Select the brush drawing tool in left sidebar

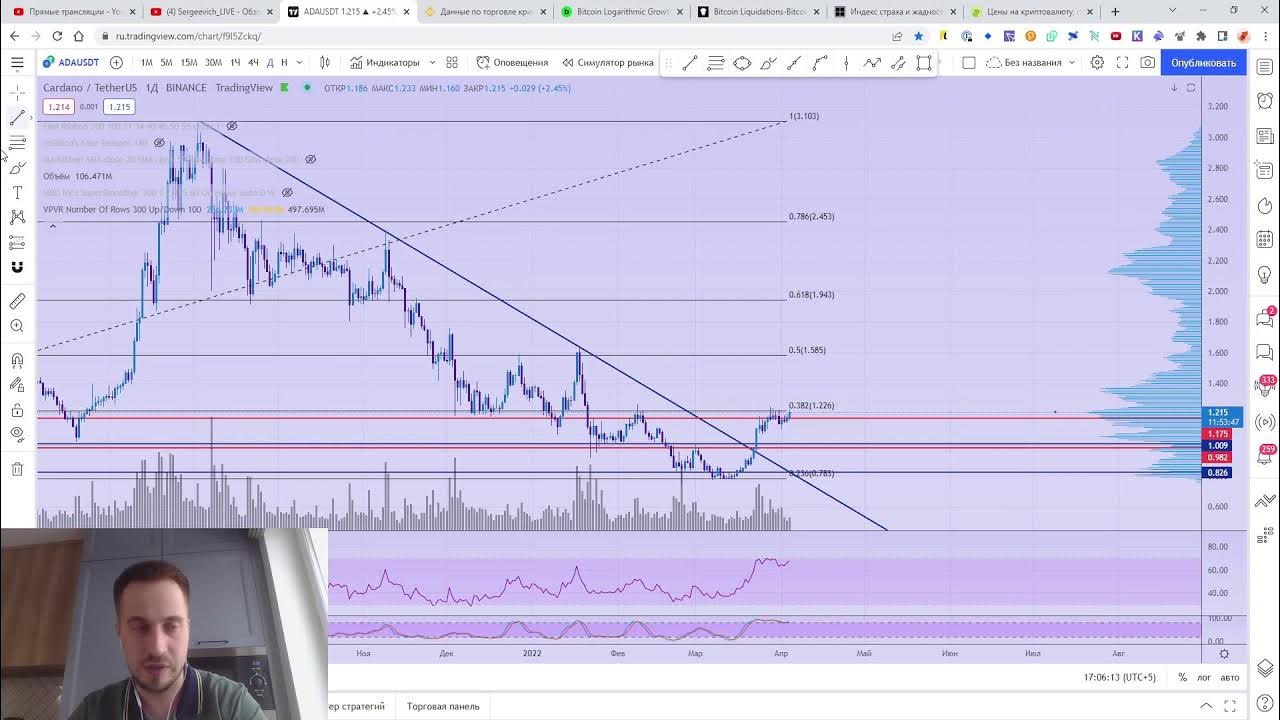point(17,168)
